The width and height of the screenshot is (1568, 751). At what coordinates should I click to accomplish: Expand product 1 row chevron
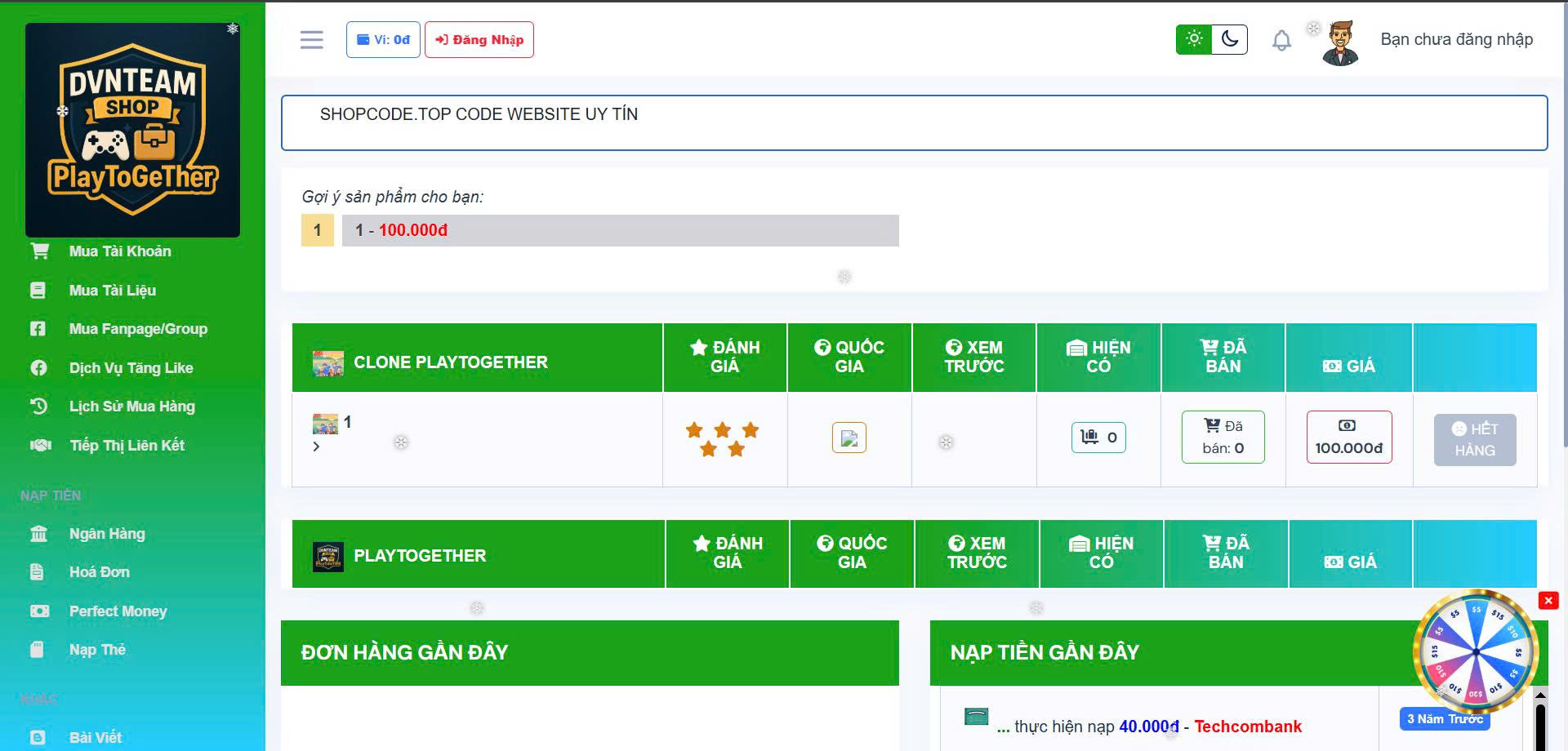[x=316, y=447]
